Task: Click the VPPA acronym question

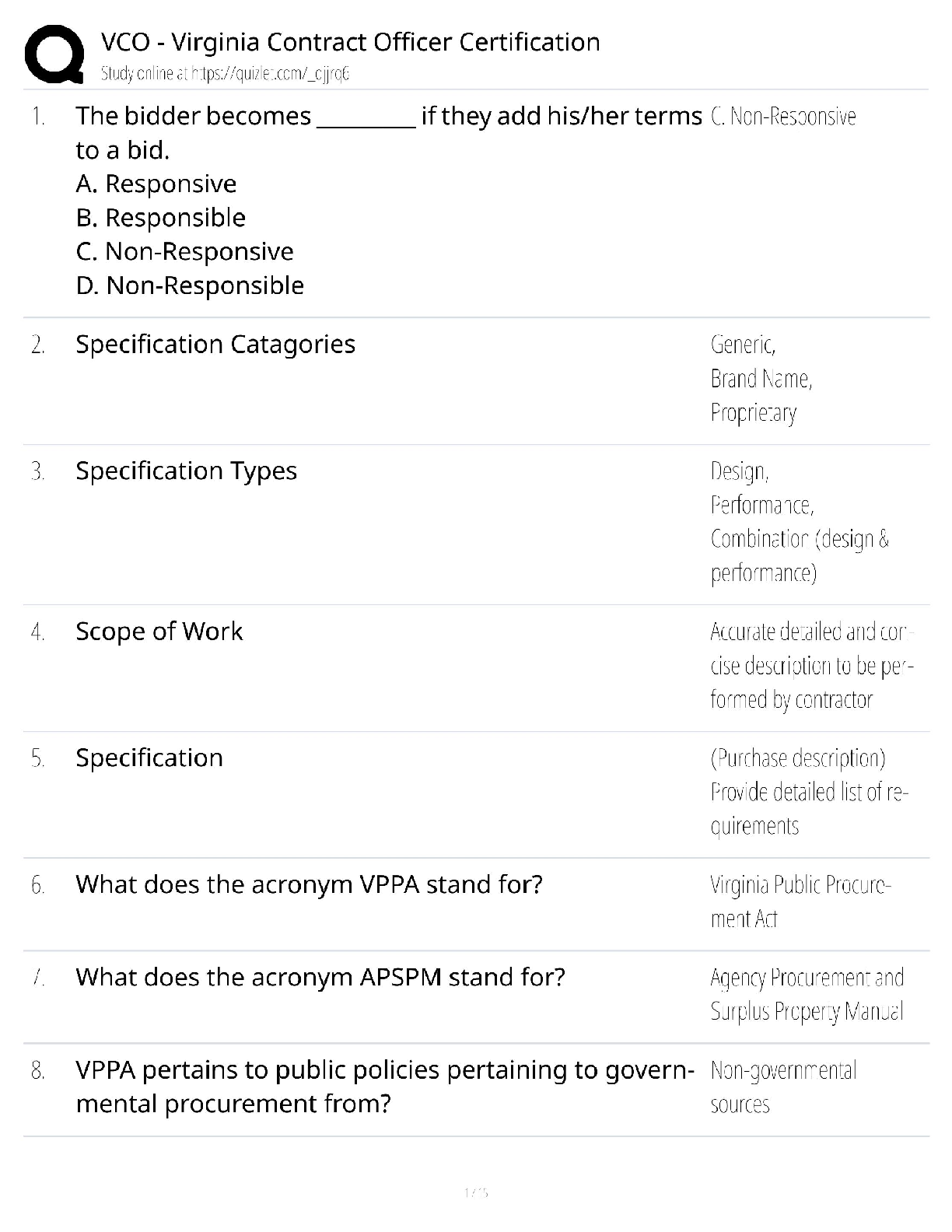Action: (309, 884)
